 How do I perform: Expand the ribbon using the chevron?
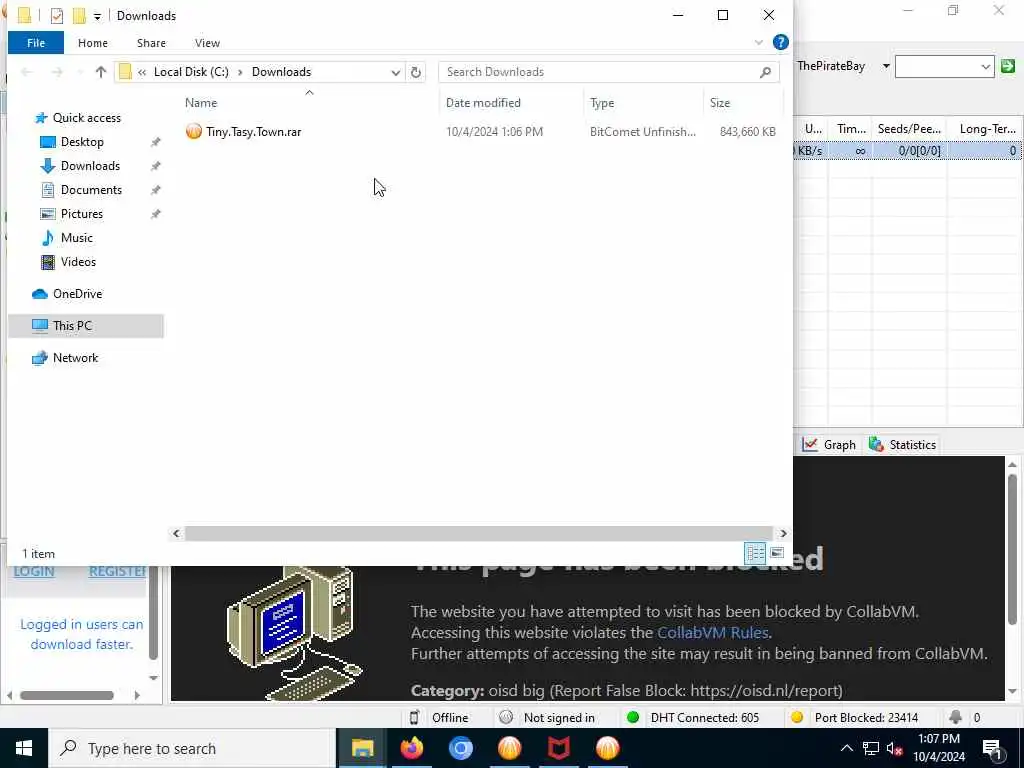tap(758, 42)
